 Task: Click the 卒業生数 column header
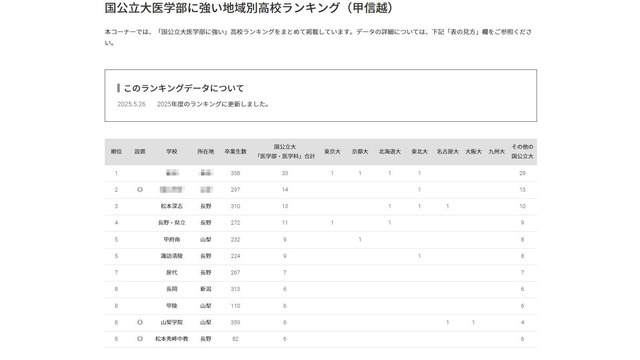(x=236, y=151)
